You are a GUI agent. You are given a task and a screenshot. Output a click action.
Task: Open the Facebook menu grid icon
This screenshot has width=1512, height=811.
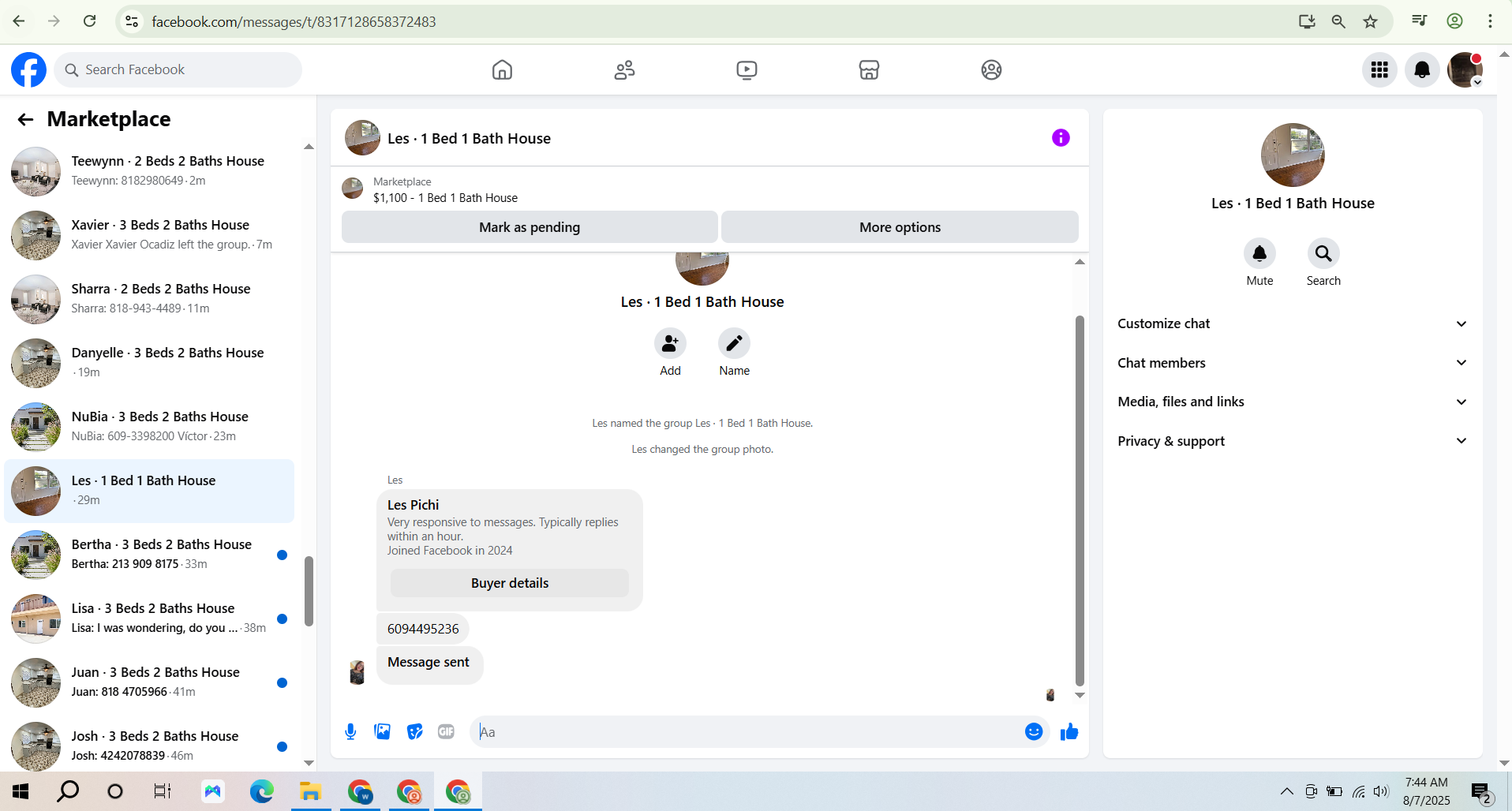coord(1379,70)
